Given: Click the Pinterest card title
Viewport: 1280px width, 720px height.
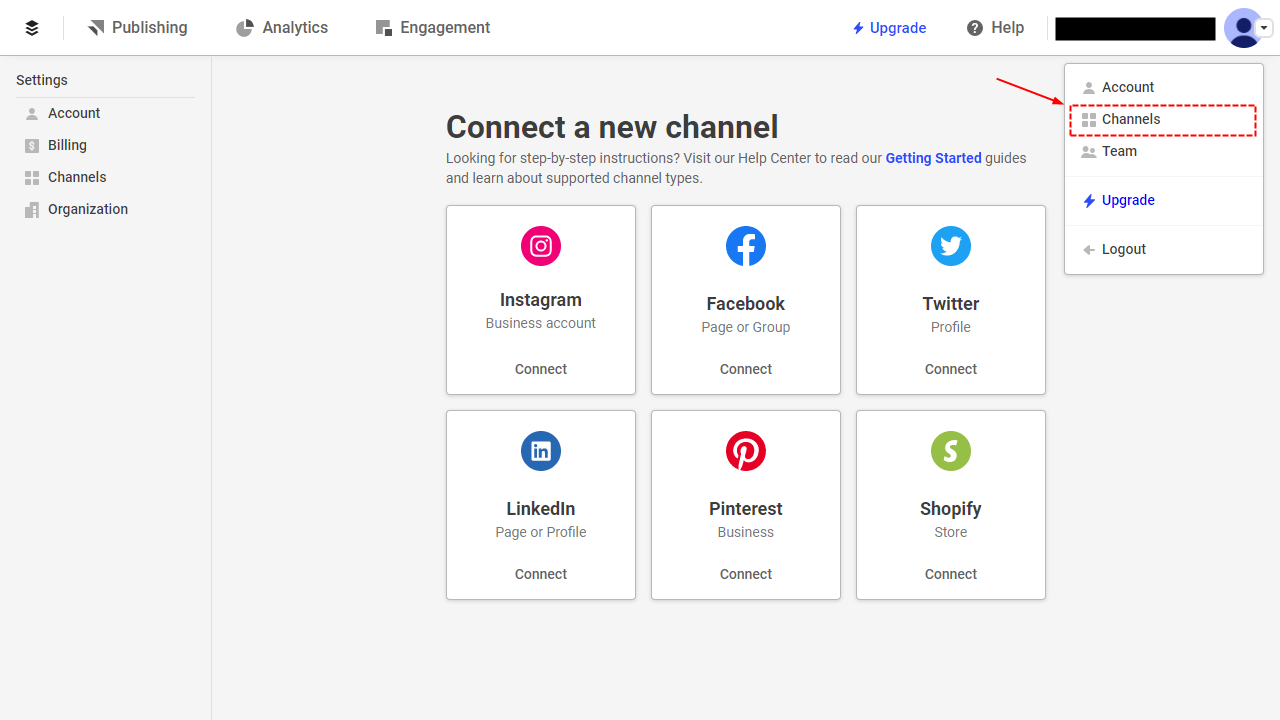Looking at the screenshot, I should pyautogui.click(x=746, y=509).
